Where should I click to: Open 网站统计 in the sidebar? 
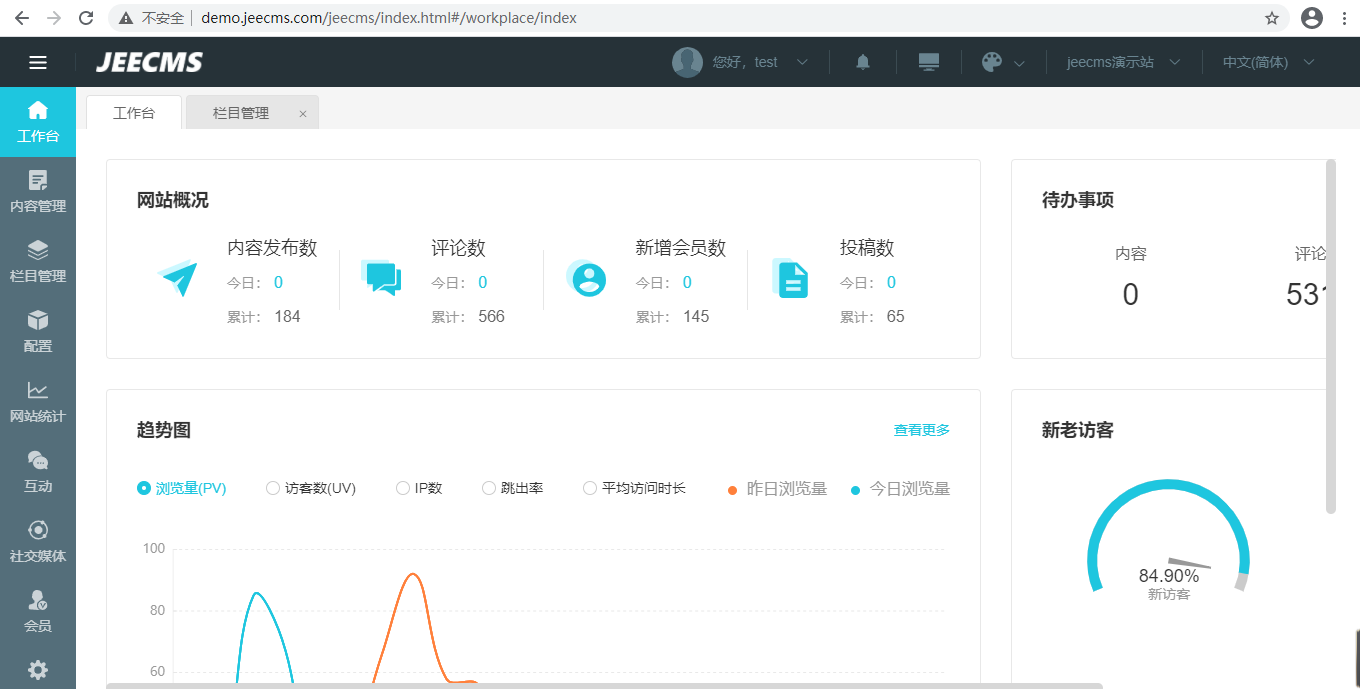(38, 402)
